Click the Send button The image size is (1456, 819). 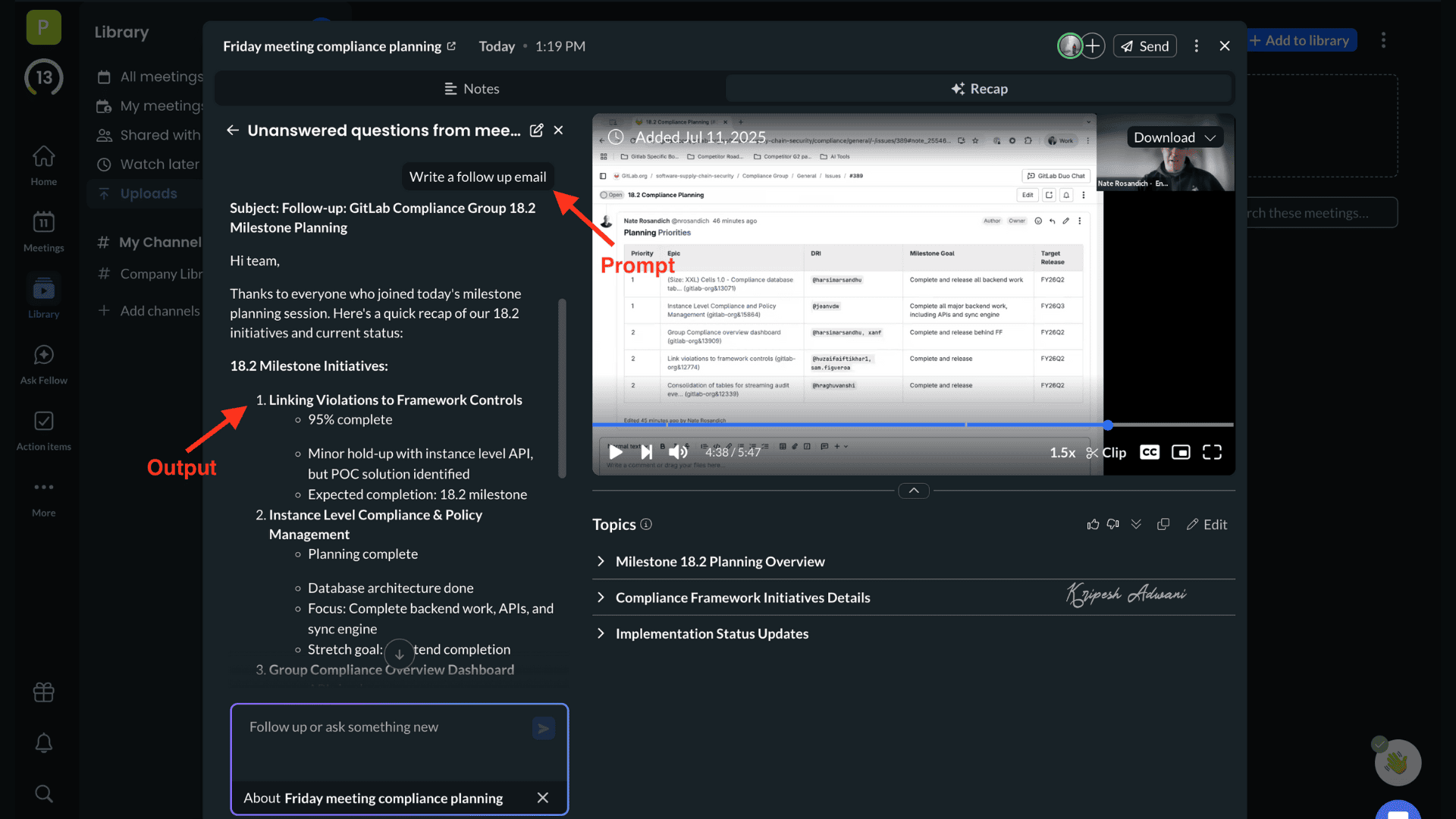1144,46
